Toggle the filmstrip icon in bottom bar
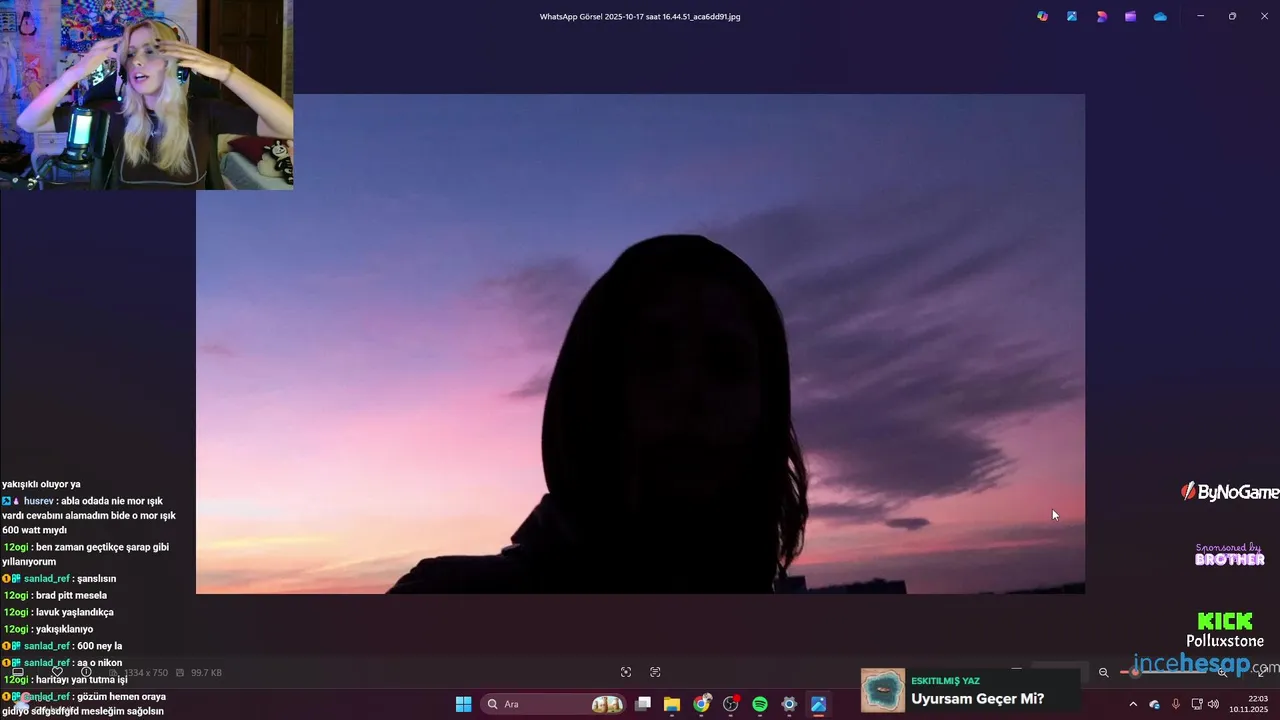 tap(18, 672)
